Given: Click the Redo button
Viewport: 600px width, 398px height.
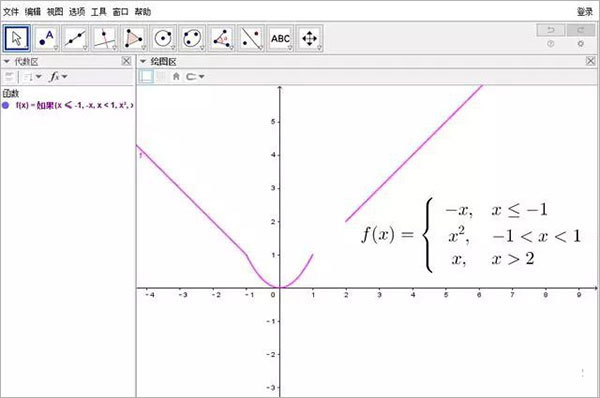Looking at the screenshot, I should [x=580, y=30].
